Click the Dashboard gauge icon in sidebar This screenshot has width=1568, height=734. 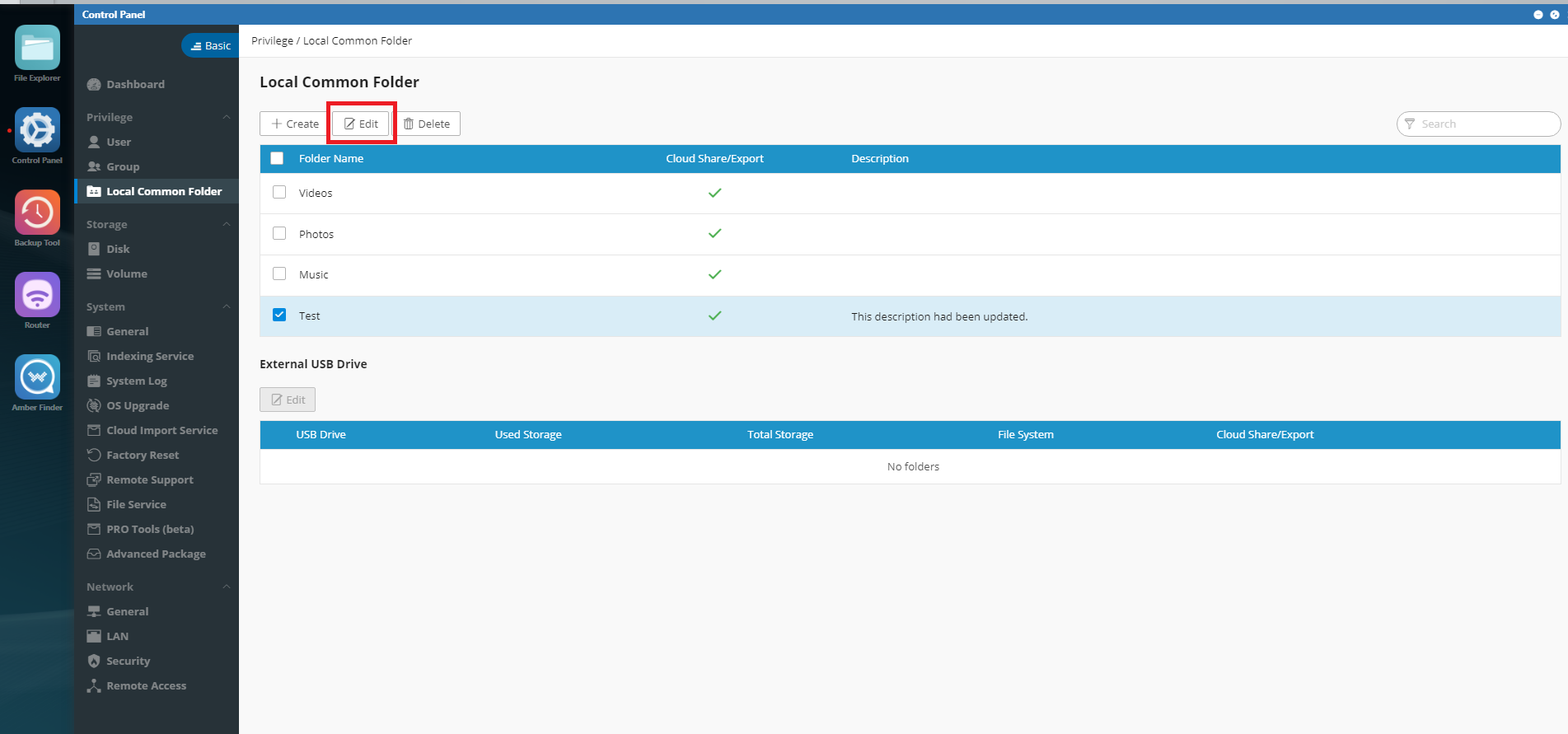(x=94, y=84)
